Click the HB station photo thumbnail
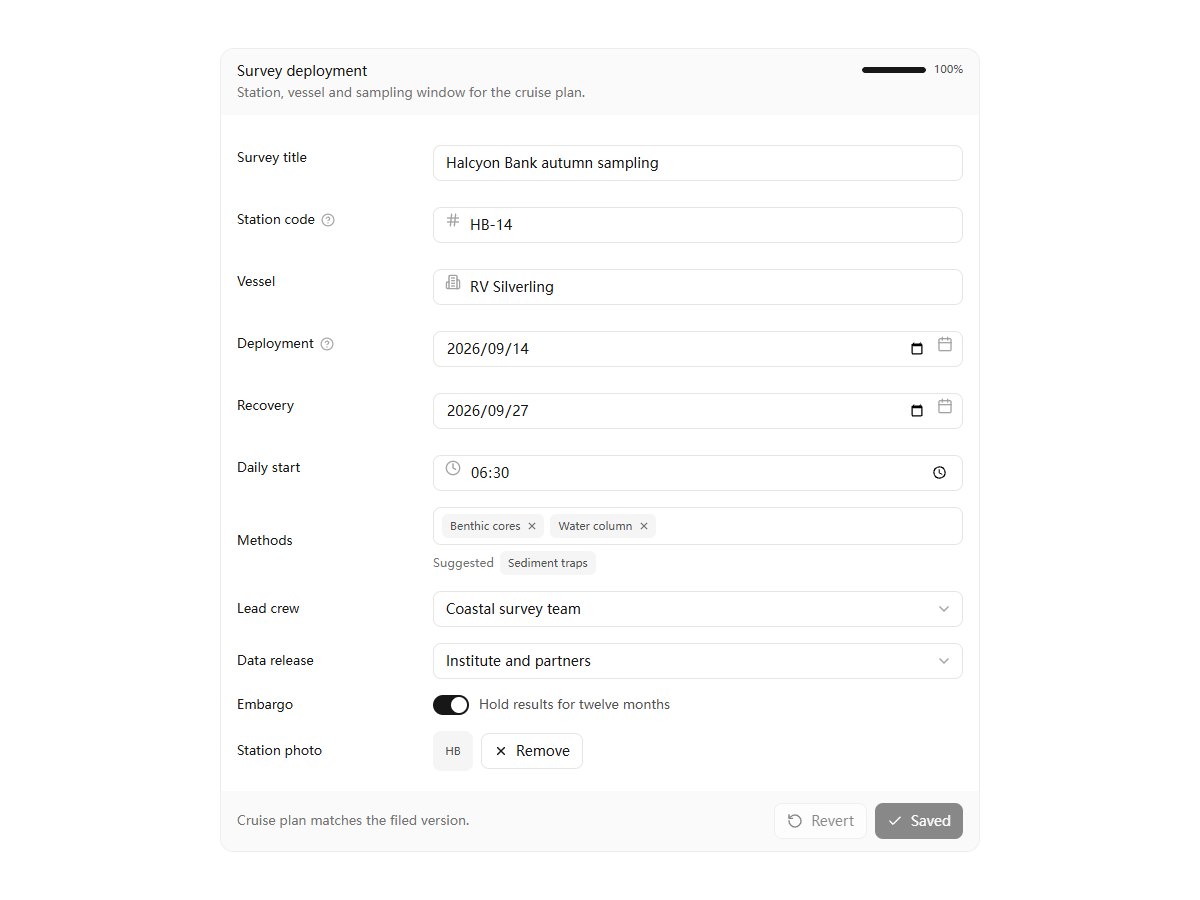The height and width of the screenshot is (900, 1200). coord(453,751)
